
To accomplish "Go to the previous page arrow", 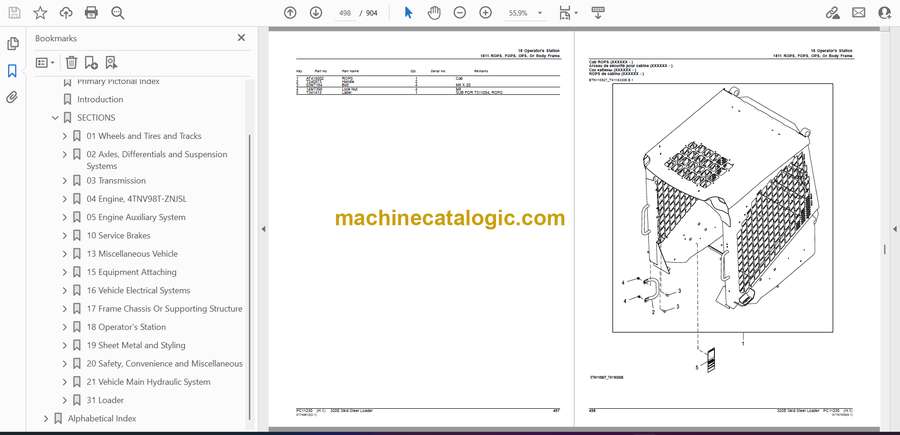I will pos(290,13).
